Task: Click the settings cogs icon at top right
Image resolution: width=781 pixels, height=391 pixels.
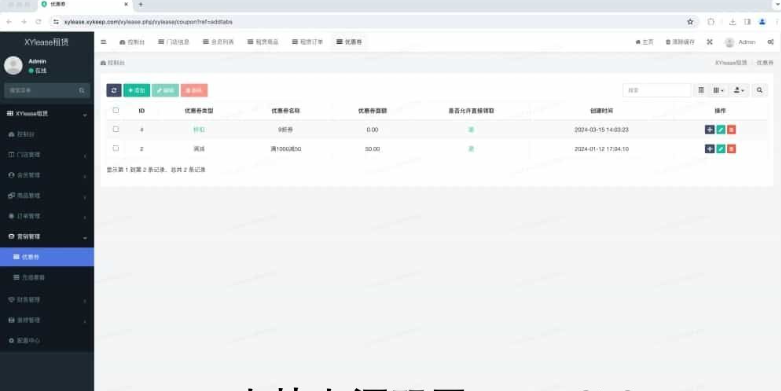Action: point(770,42)
